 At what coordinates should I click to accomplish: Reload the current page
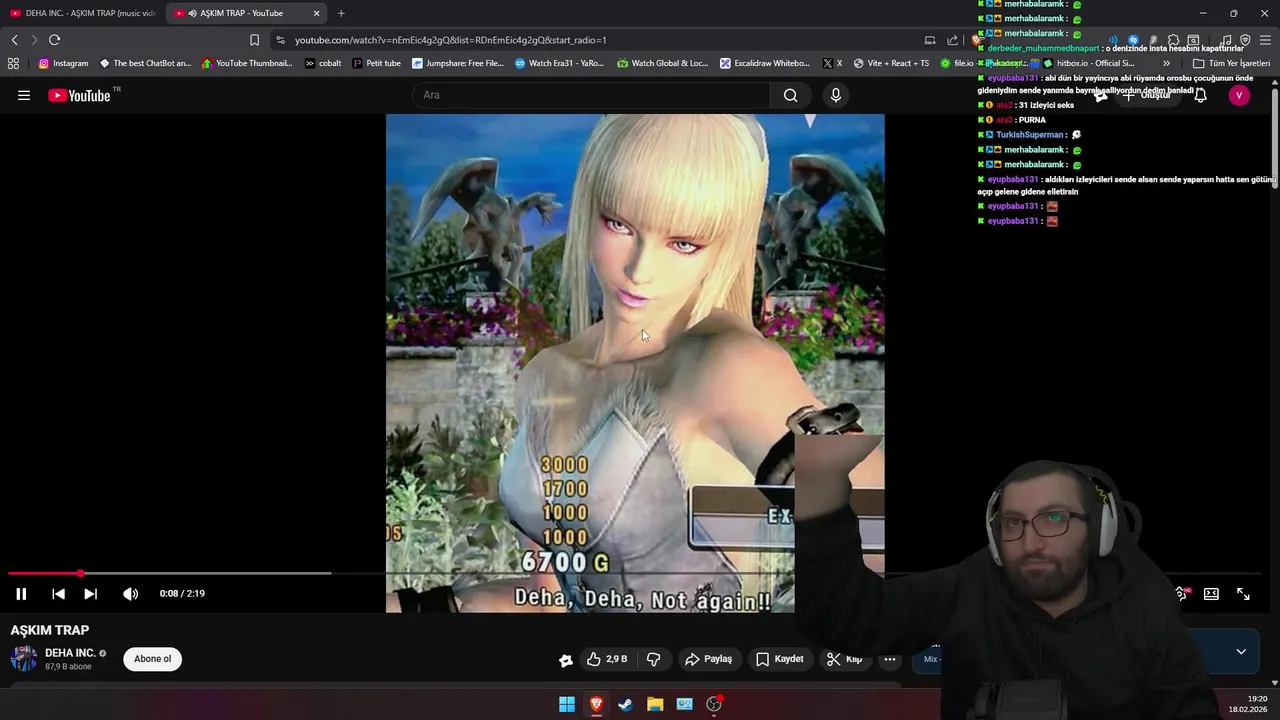[x=54, y=40]
